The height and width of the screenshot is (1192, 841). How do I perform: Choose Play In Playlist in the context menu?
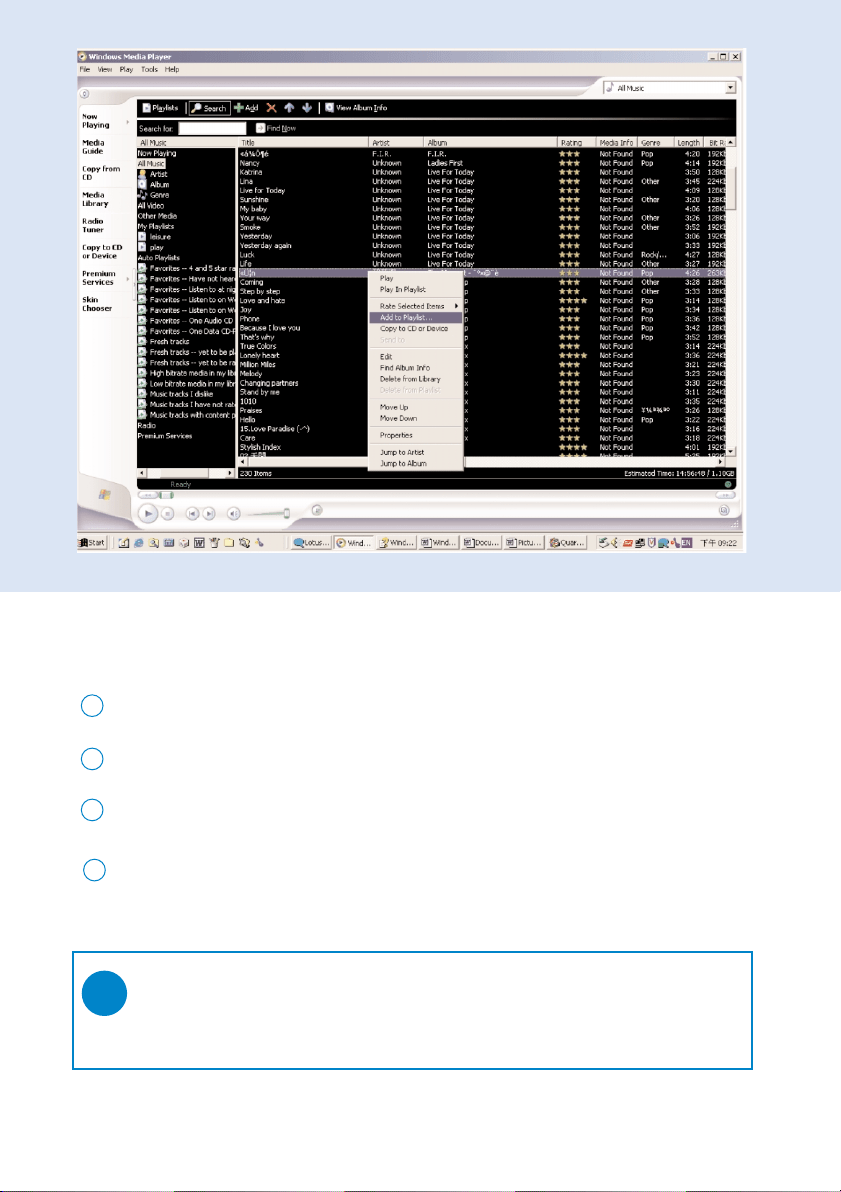tap(416, 290)
